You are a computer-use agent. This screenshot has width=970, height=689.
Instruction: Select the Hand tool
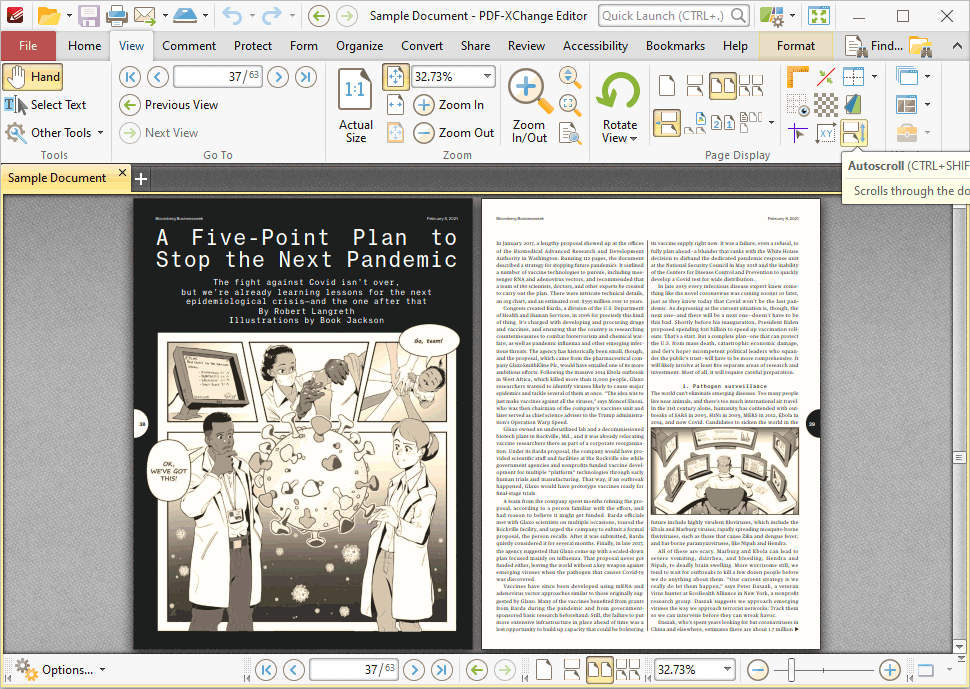(x=33, y=77)
